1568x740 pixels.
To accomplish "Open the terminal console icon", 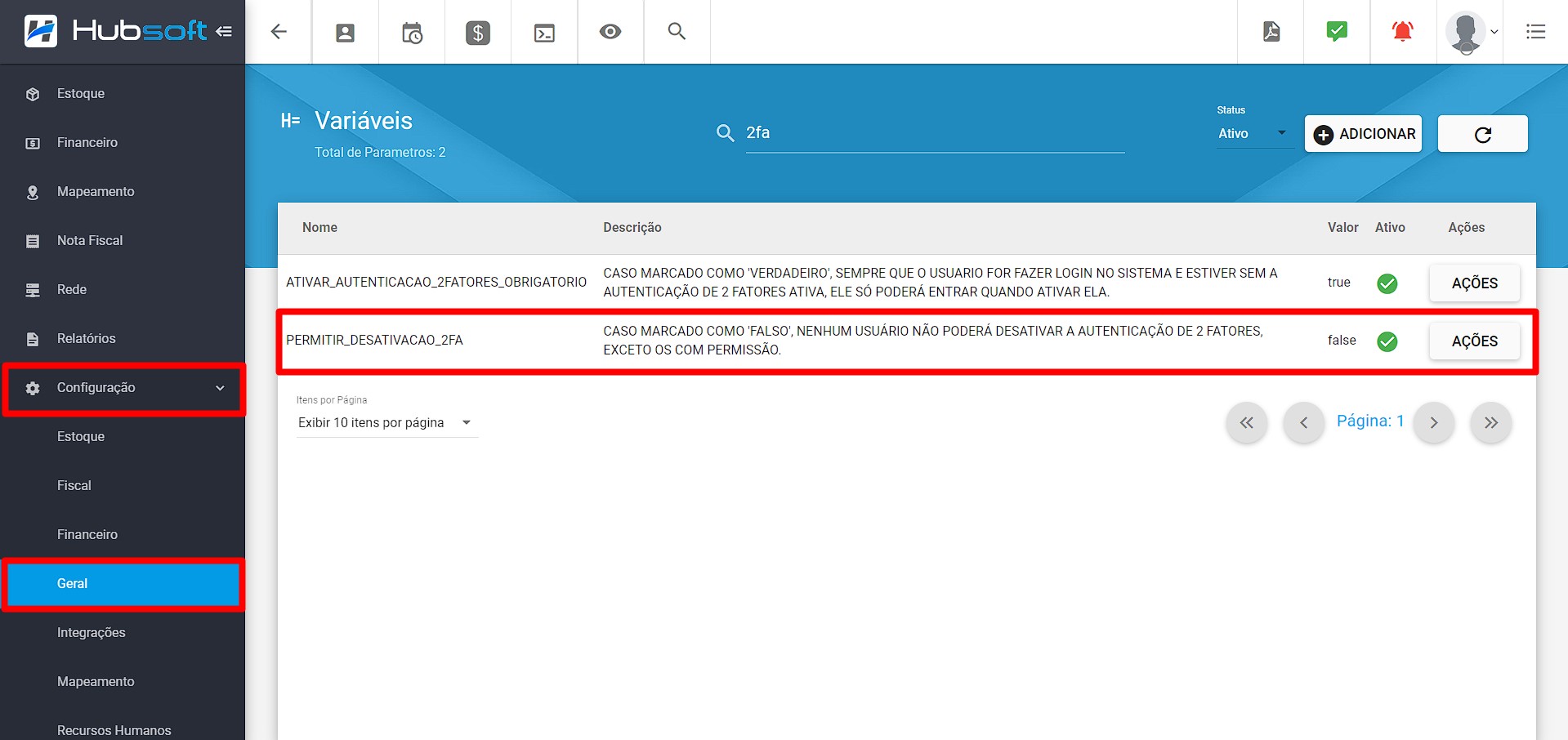I will click(544, 33).
